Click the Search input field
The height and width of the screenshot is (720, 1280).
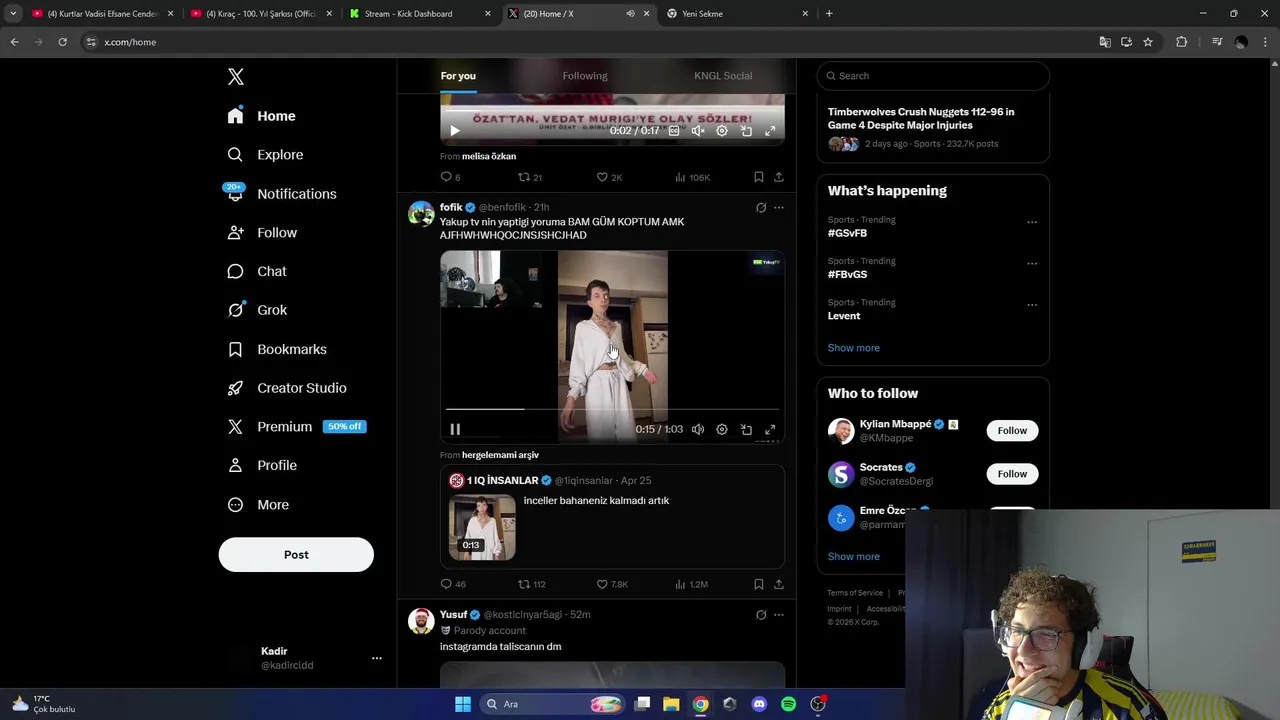[x=933, y=76]
